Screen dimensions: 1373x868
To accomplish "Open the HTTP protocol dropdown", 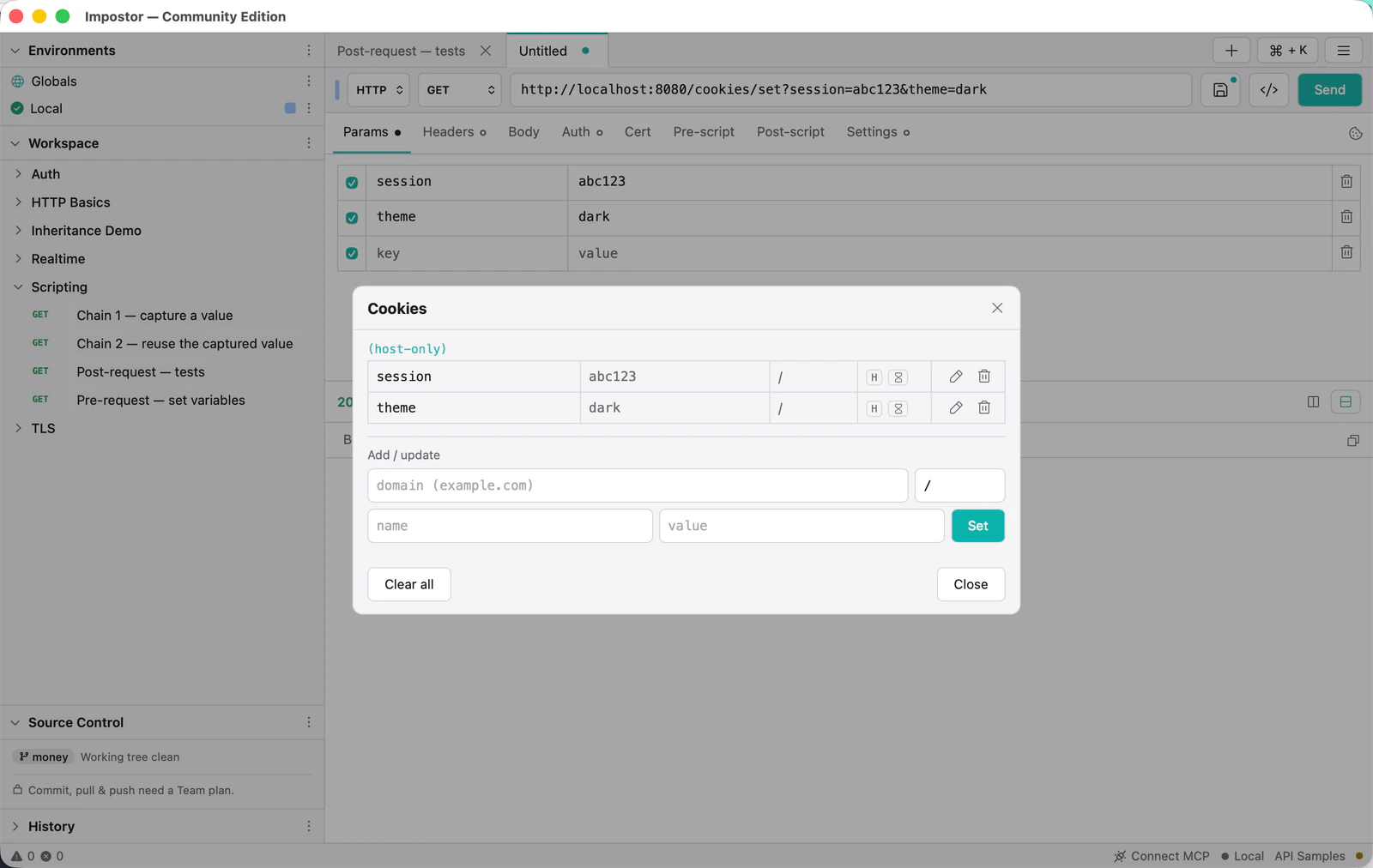I will 378,90.
